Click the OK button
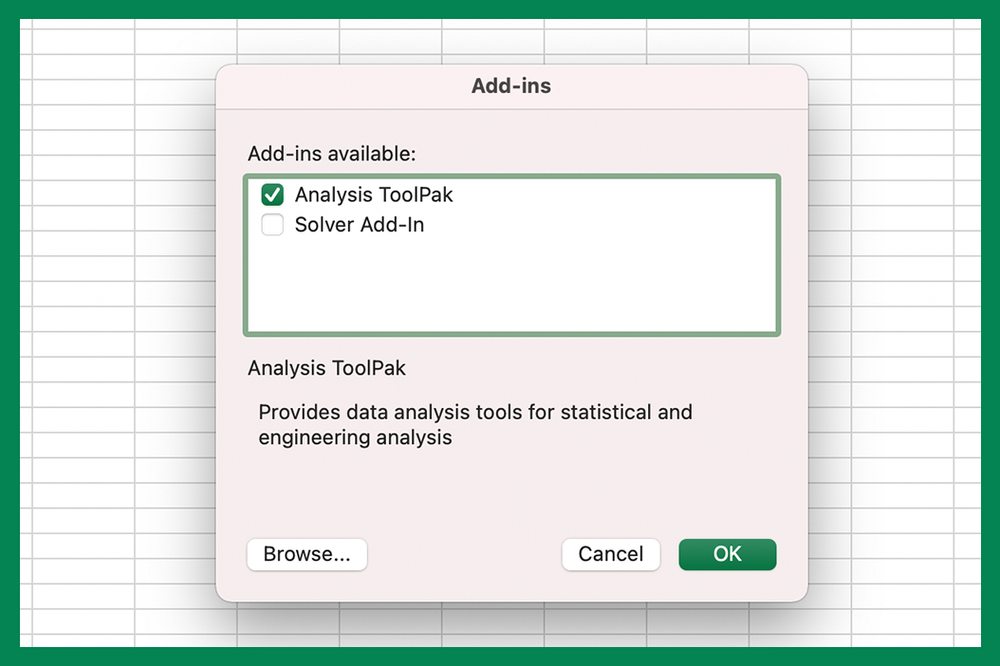The width and height of the screenshot is (1000, 666). click(x=727, y=554)
